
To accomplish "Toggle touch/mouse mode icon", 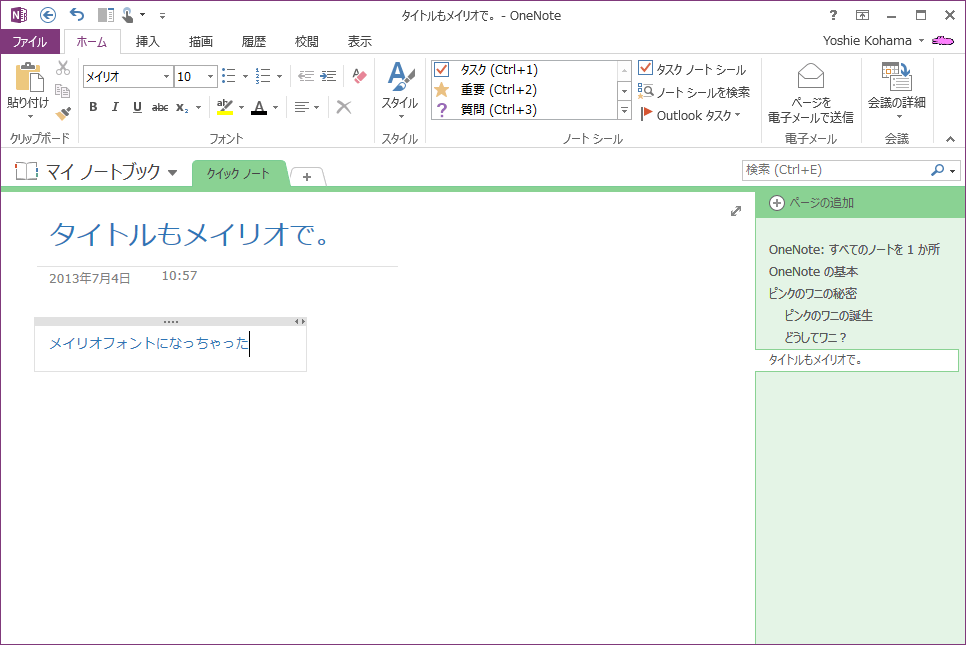I will click(128, 15).
